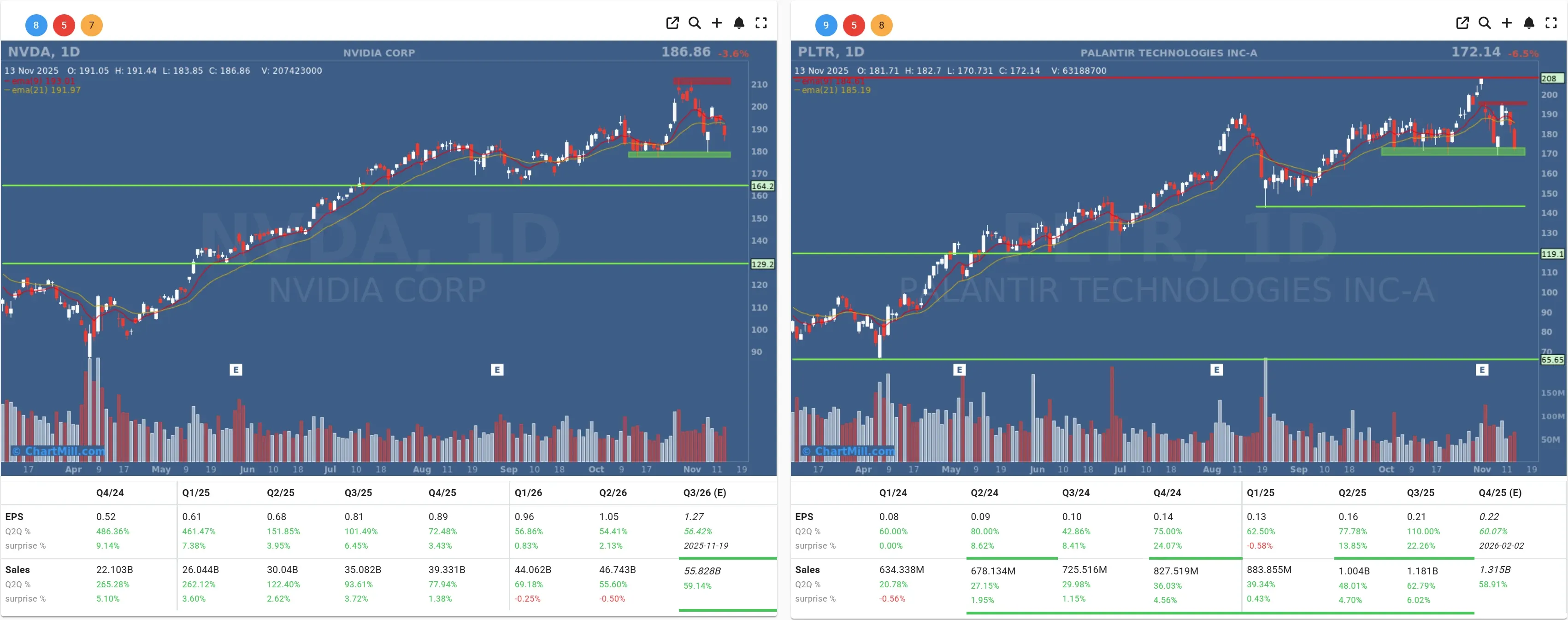Click the blue 8 rating badge for NVDA
Image resolution: width=1568 pixels, height=620 pixels.
click(x=35, y=25)
